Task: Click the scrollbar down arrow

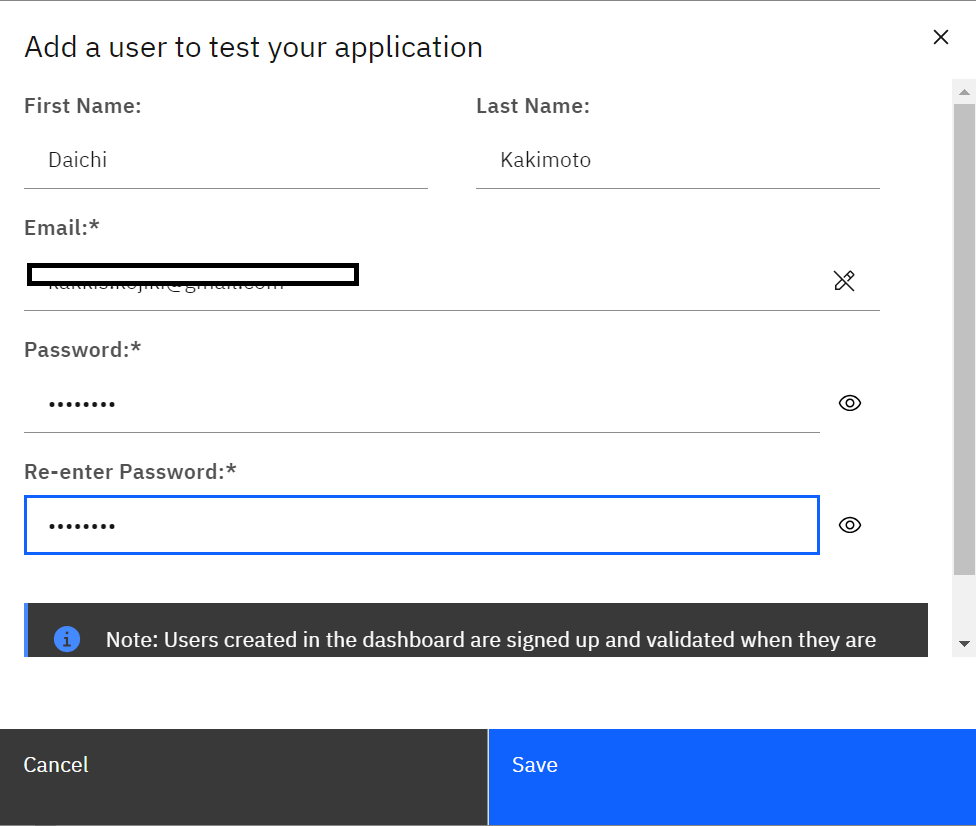Action: click(964, 644)
